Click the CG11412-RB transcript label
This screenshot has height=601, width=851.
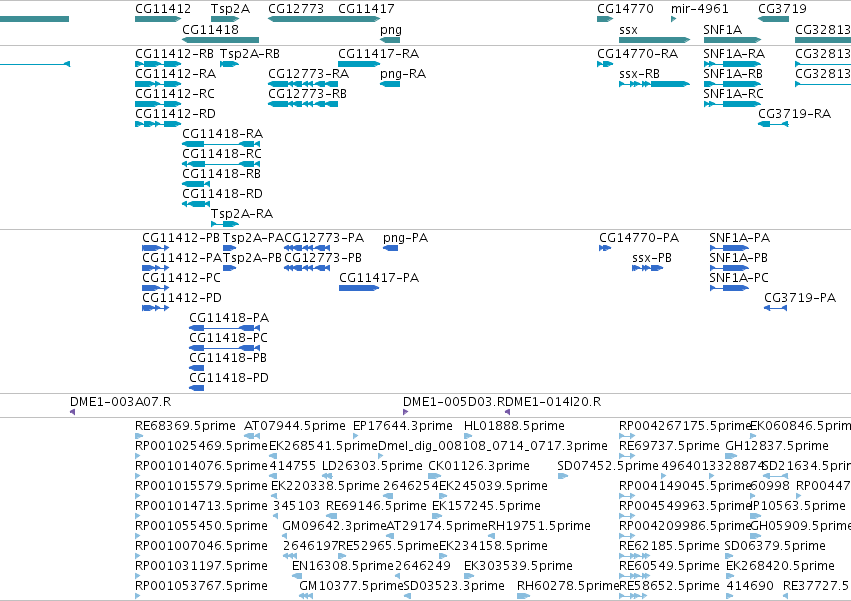[174, 54]
